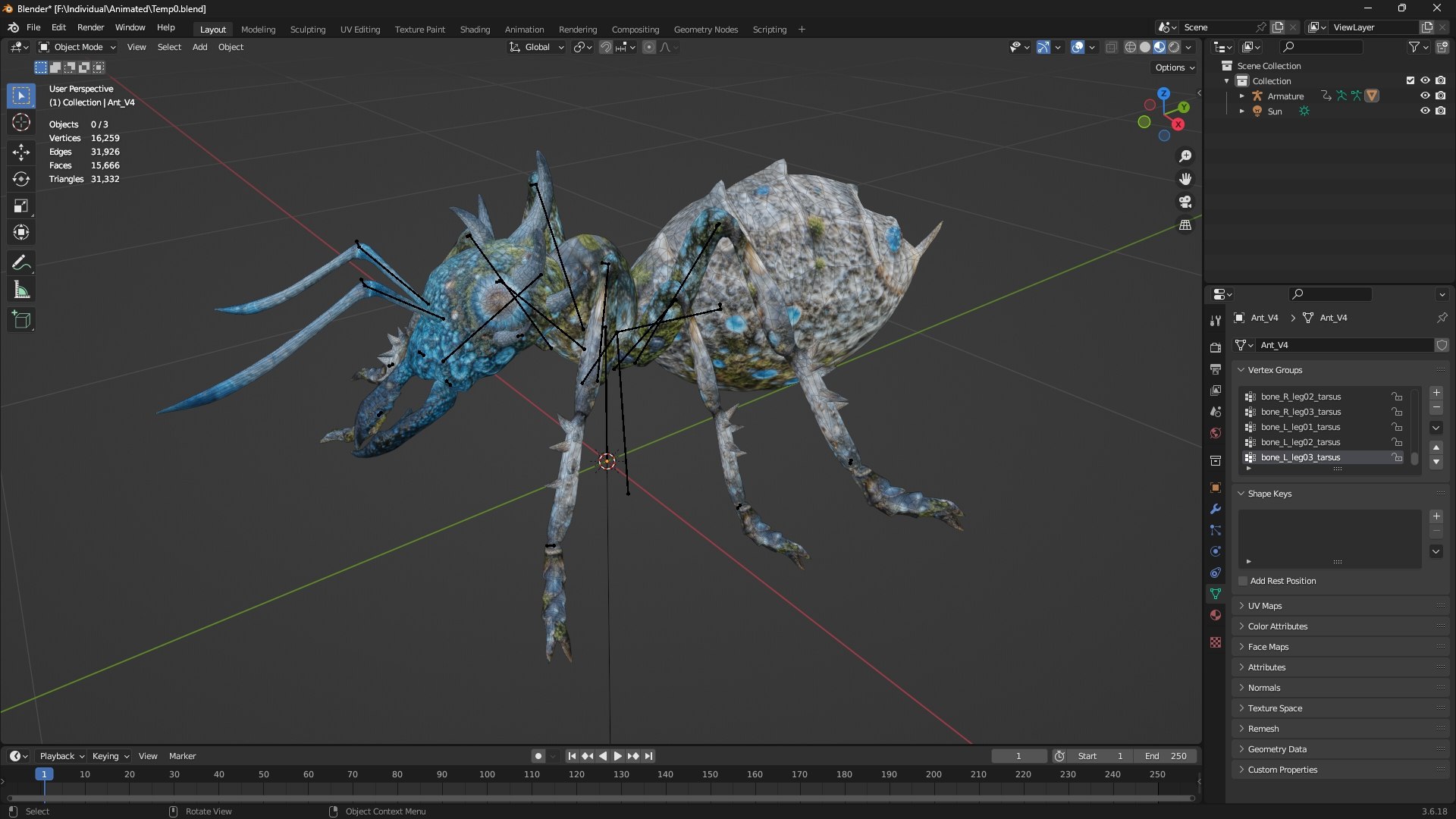Image resolution: width=1456 pixels, height=819 pixels.
Task: Open the Render properties tab
Action: pyautogui.click(x=1216, y=348)
